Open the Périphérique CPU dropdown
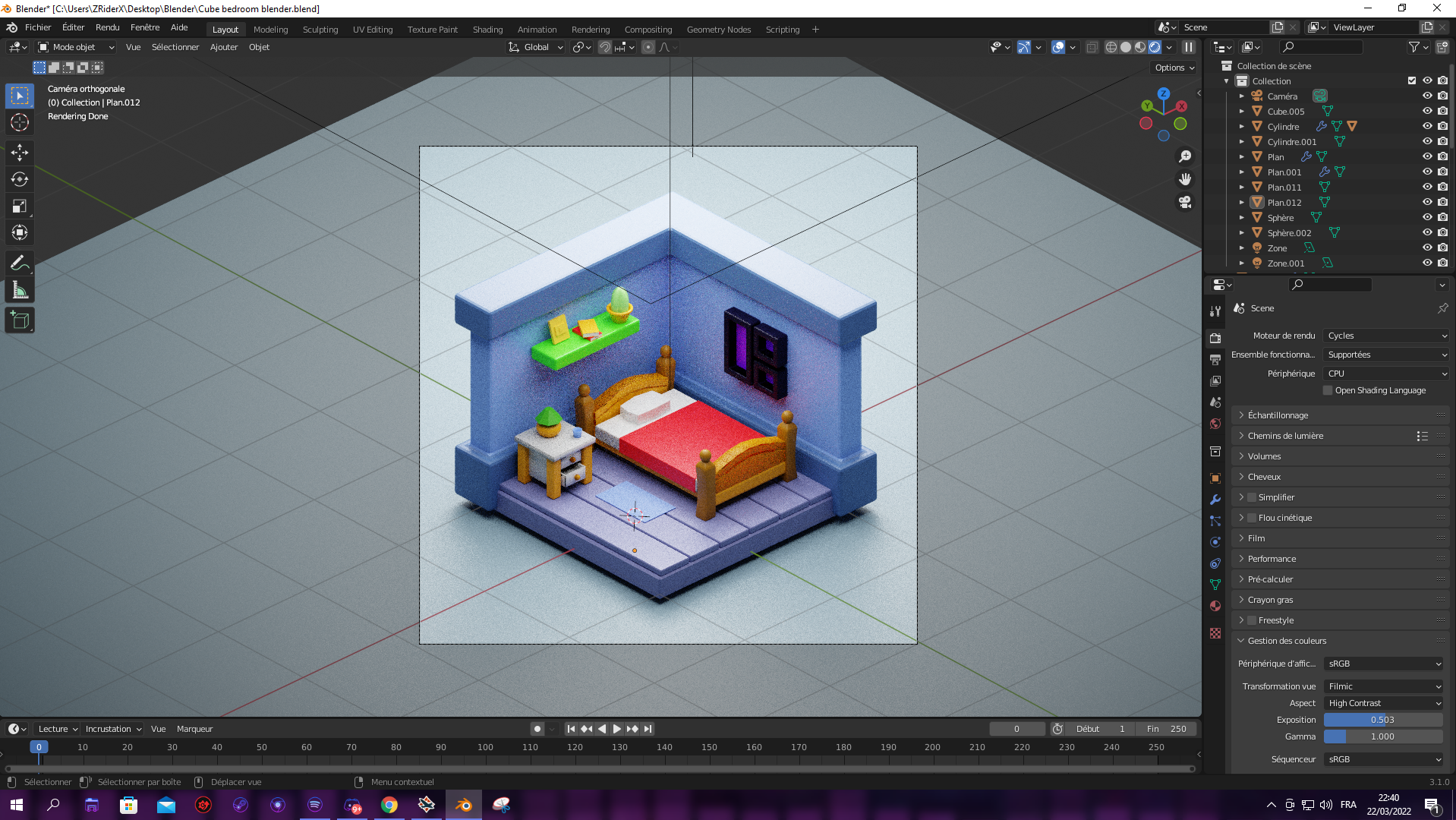This screenshot has height=820, width=1456. coord(1386,374)
